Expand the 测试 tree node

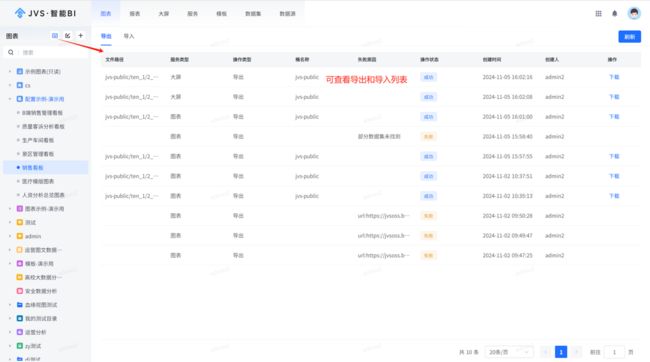click(10, 222)
